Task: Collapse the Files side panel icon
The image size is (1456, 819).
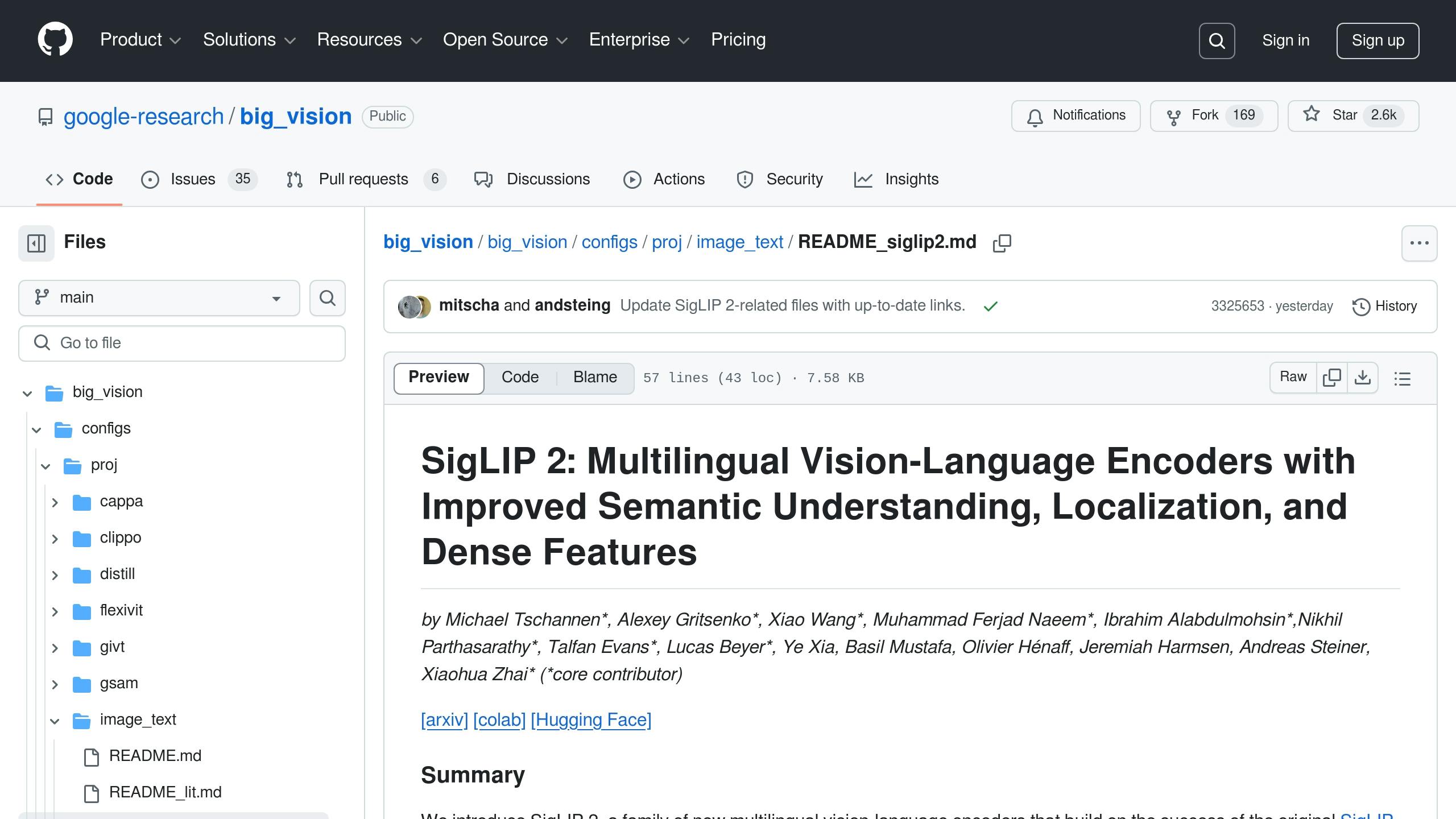Action: (36, 243)
